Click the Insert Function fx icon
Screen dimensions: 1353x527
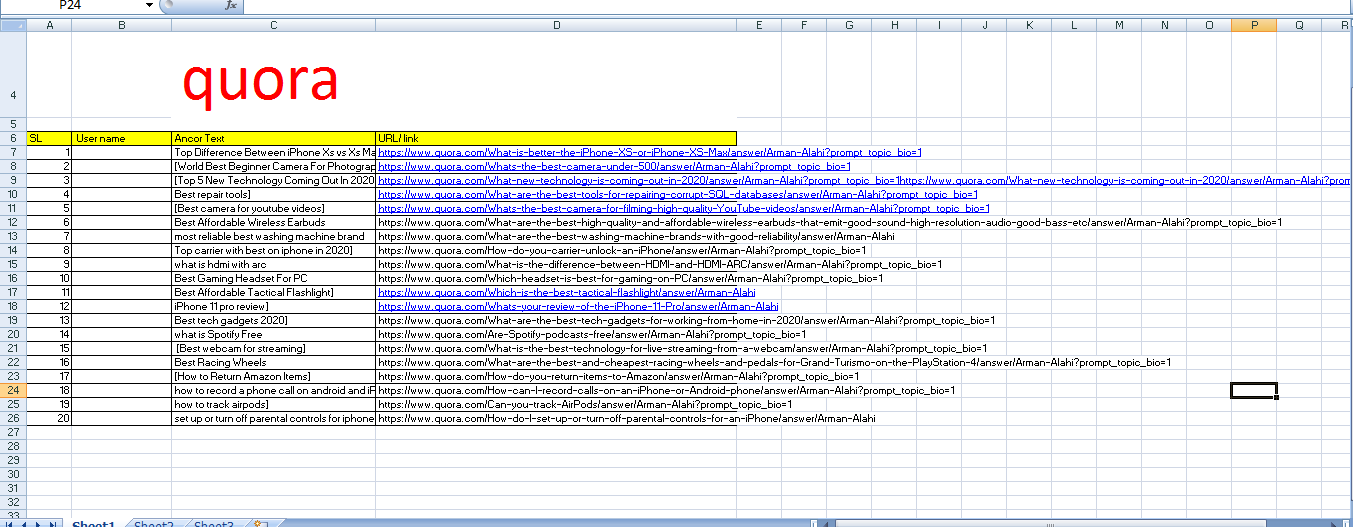[x=230, y=5]
